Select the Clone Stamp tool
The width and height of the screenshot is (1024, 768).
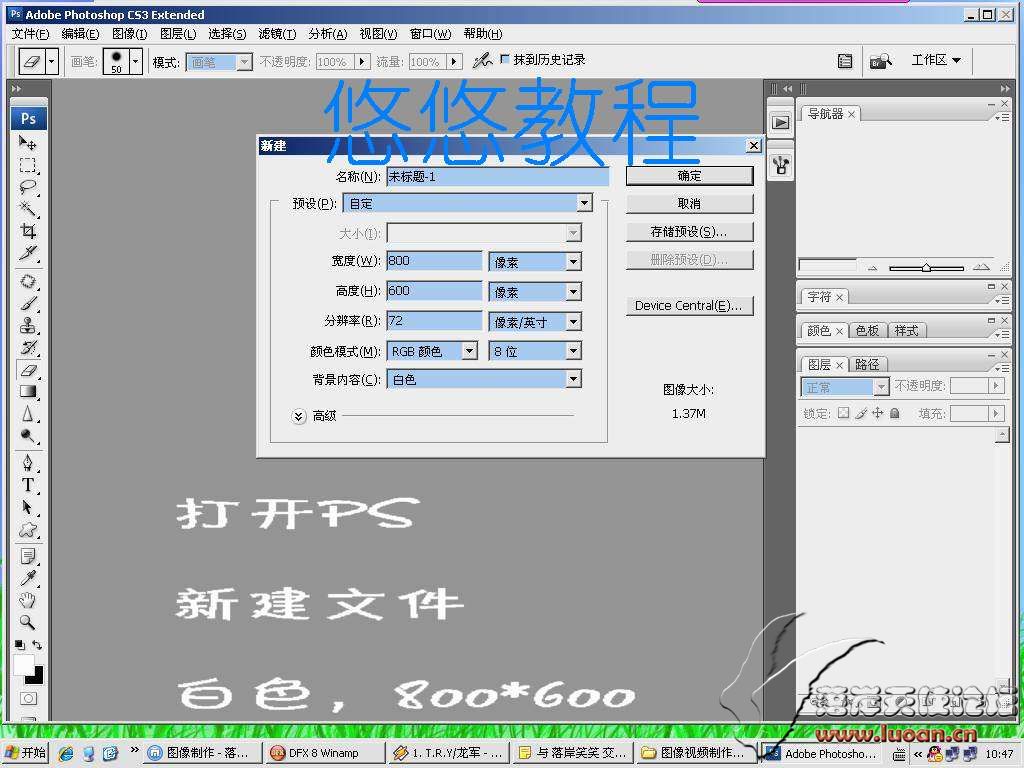point(27,325)
